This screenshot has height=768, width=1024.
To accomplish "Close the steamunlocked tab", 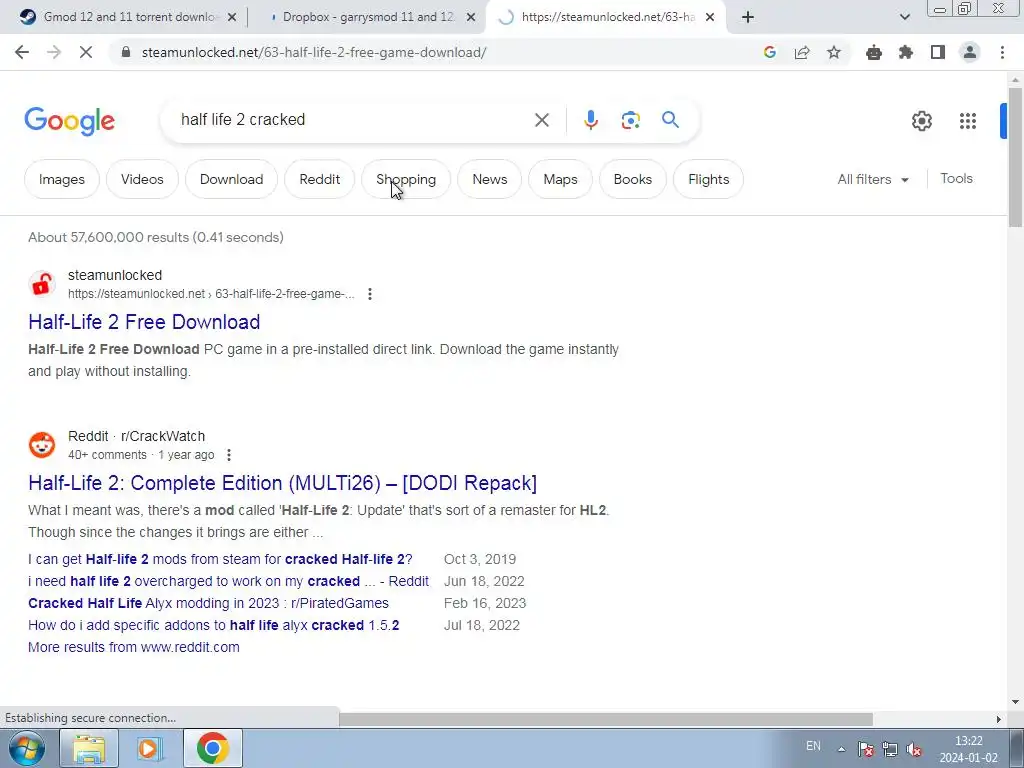I will pyautogui.click(x=710, y=18).
